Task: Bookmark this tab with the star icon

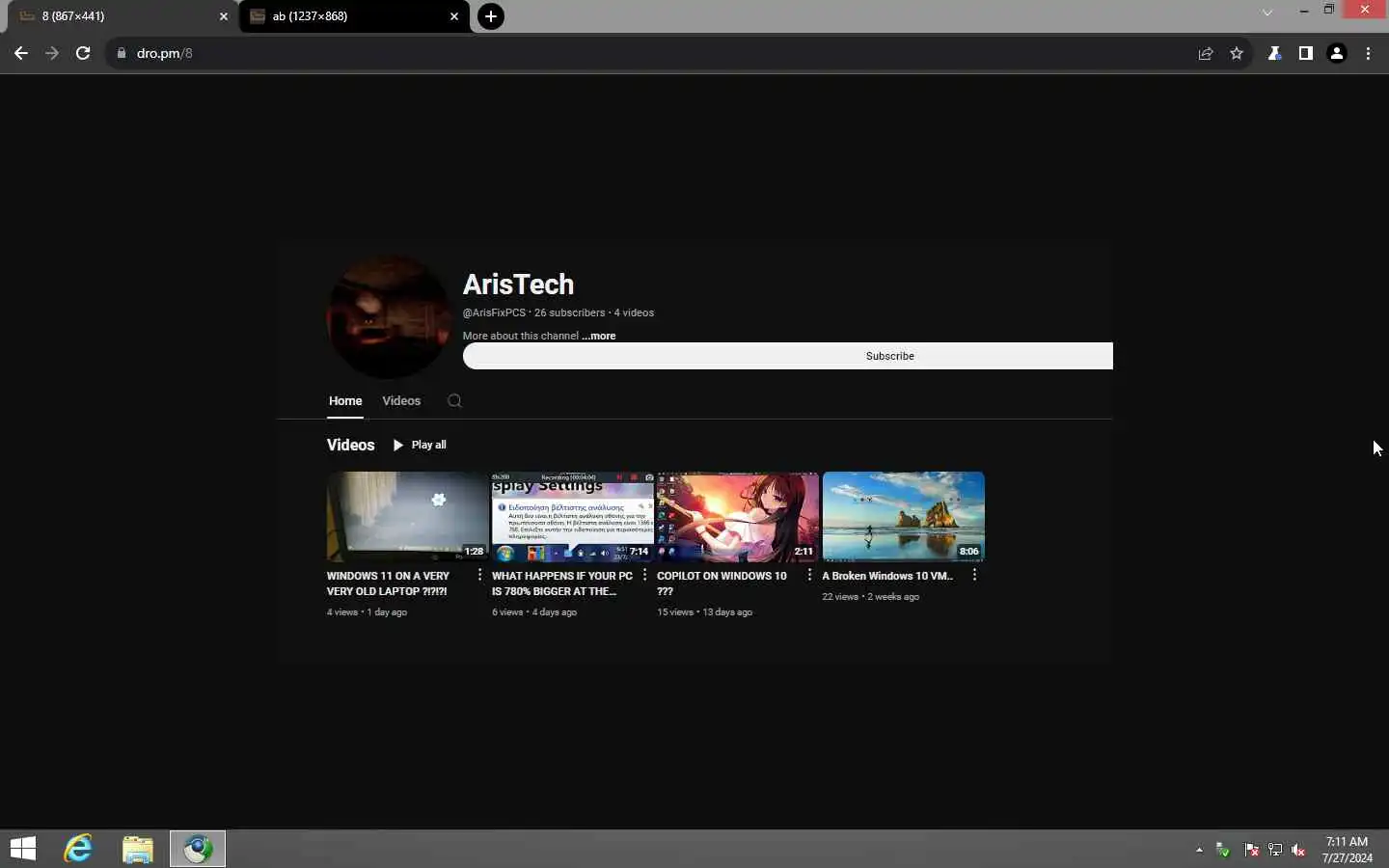Action: [1237, 53]
